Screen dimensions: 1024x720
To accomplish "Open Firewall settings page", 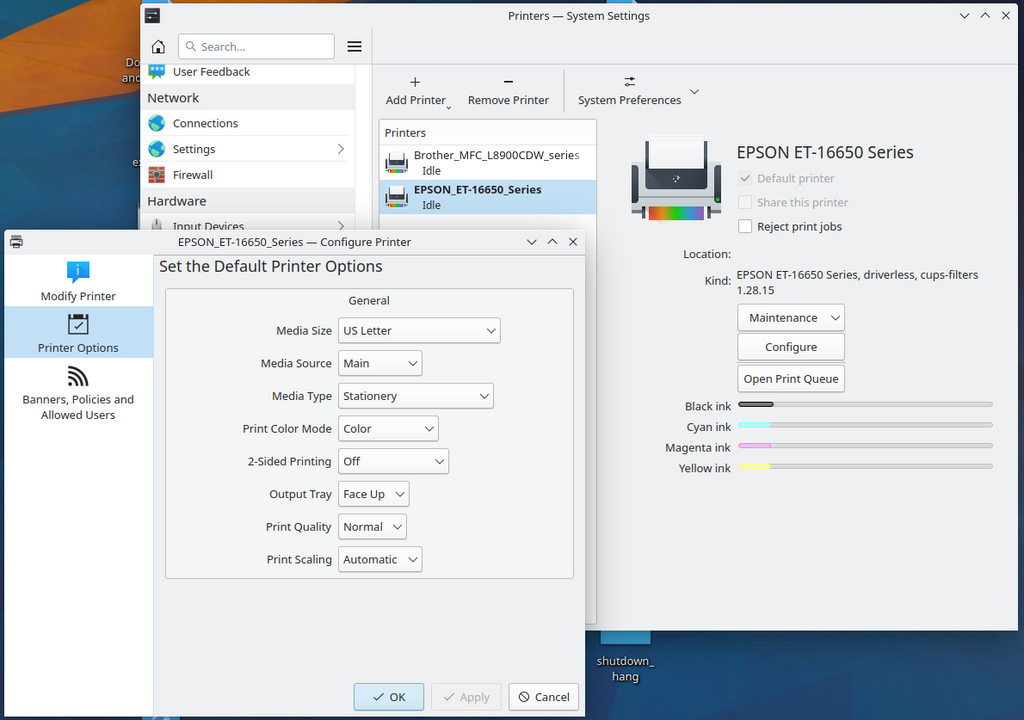I will 248,175.
